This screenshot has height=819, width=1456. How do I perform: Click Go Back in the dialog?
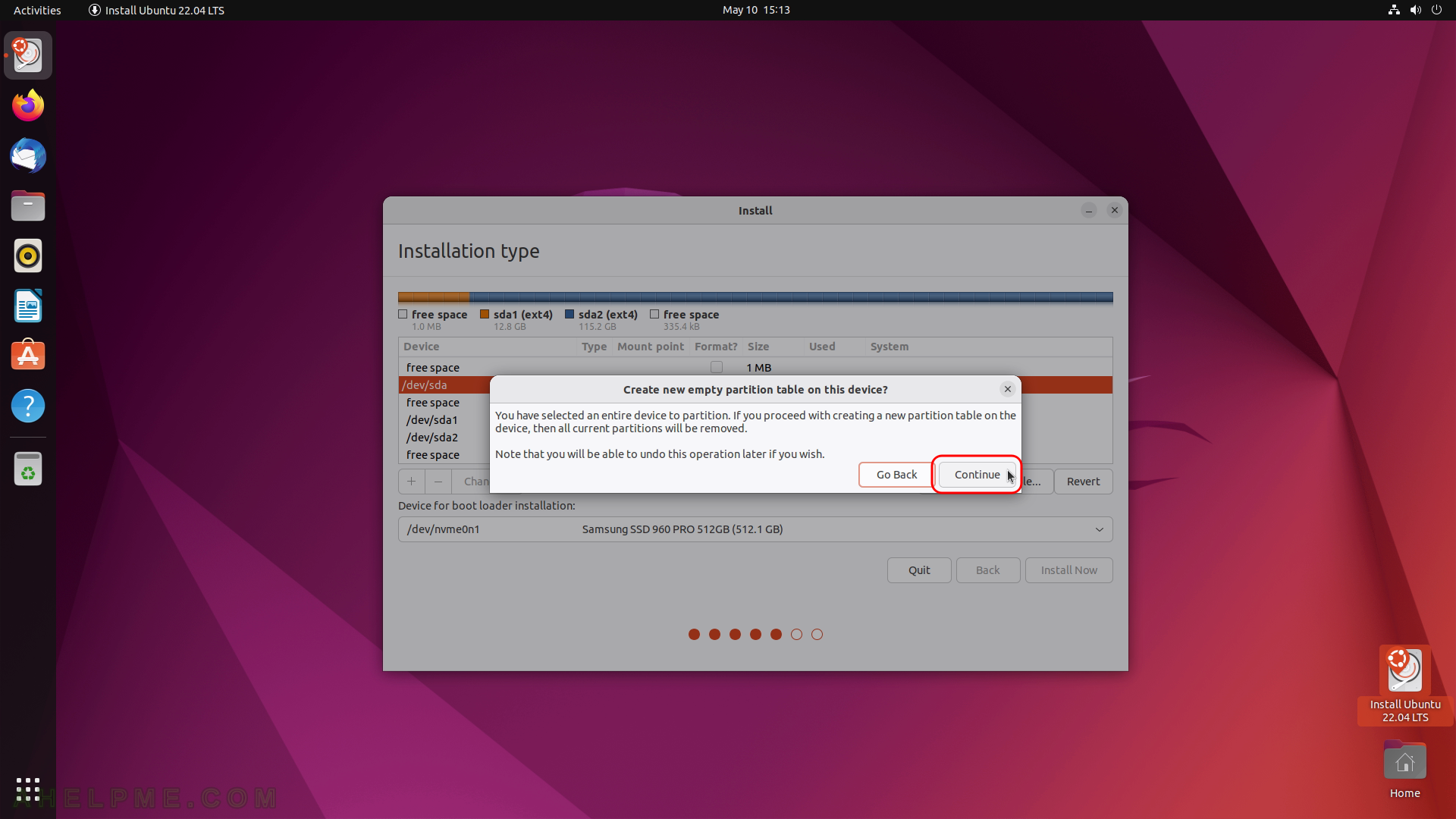coord(896,475)
